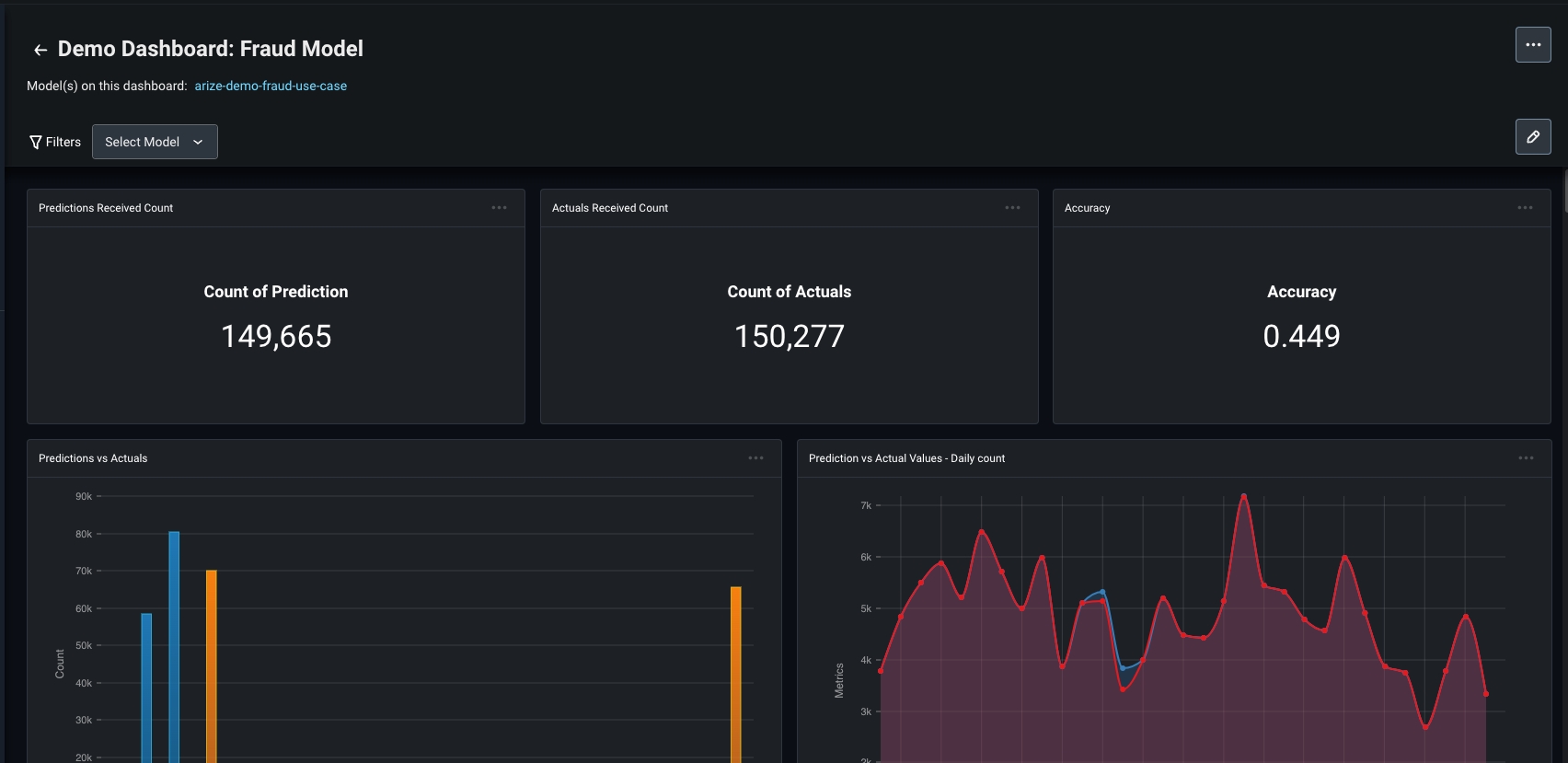Open dashboard options three-dot menu
1568x763 pixels.
click(1533, 44)
